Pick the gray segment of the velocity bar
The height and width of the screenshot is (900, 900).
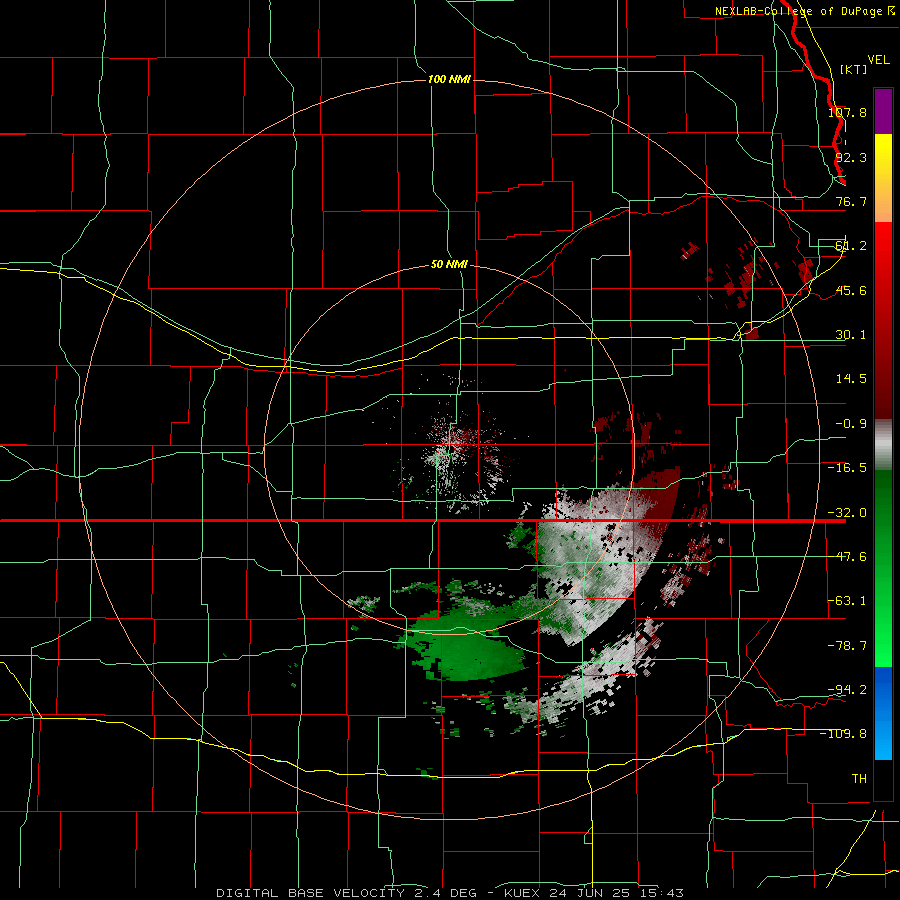(x=883, y=445)
